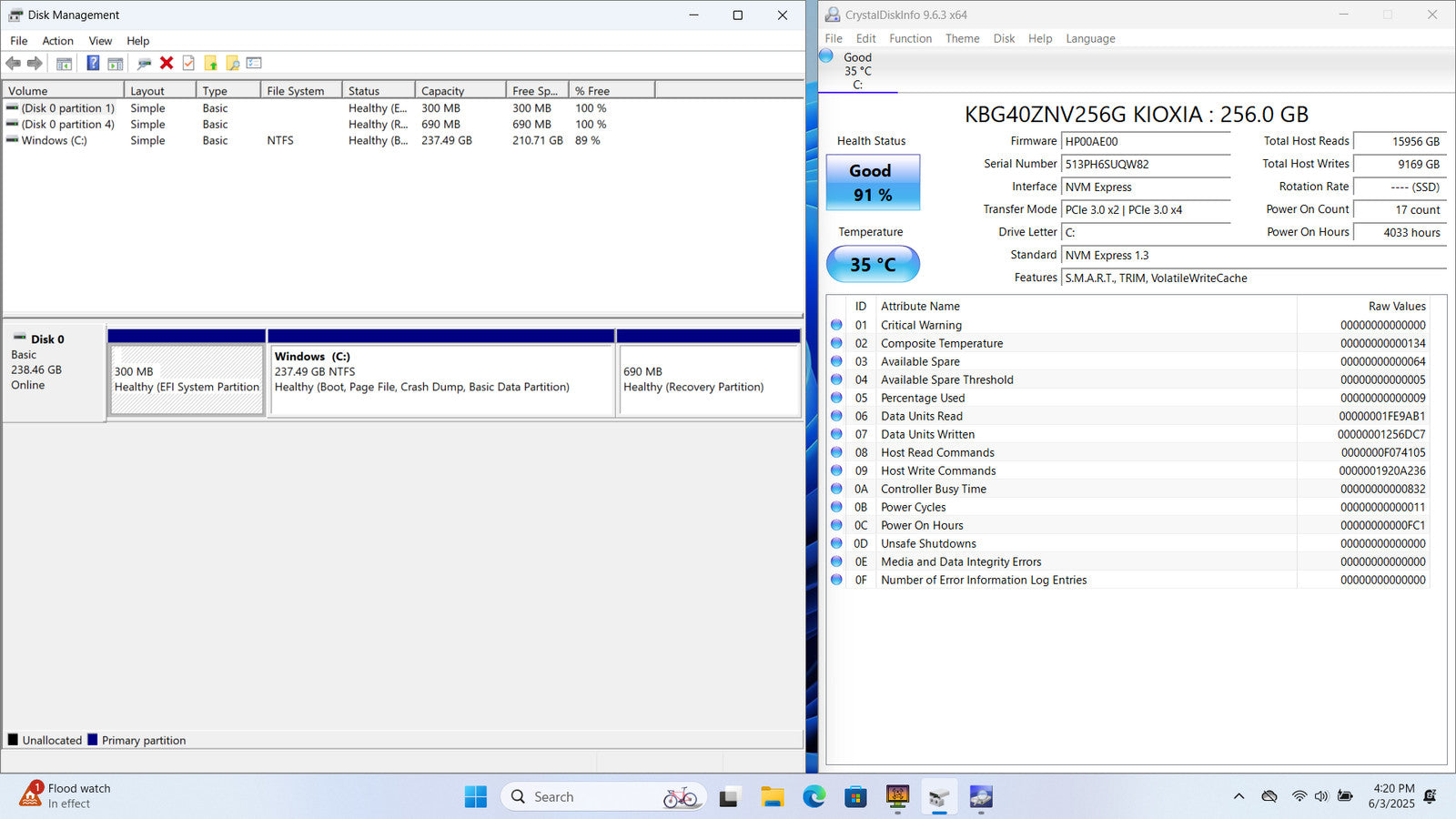Click the red X delete icon

click(167, 64)
